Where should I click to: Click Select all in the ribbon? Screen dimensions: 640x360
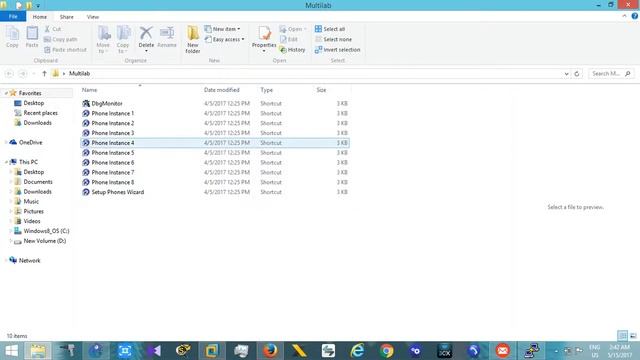point(330,29)
